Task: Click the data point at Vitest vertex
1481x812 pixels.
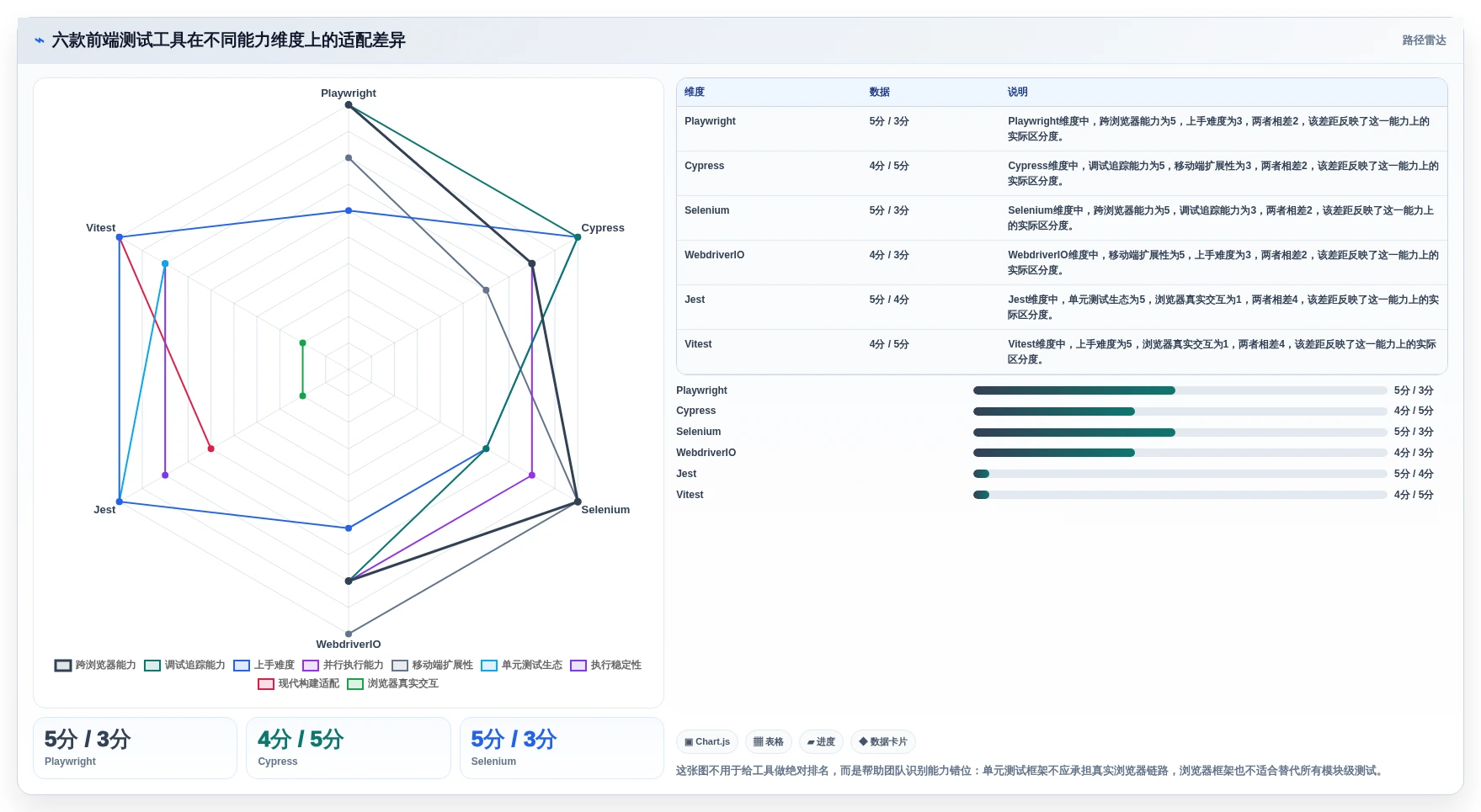Action: point(120,237)
